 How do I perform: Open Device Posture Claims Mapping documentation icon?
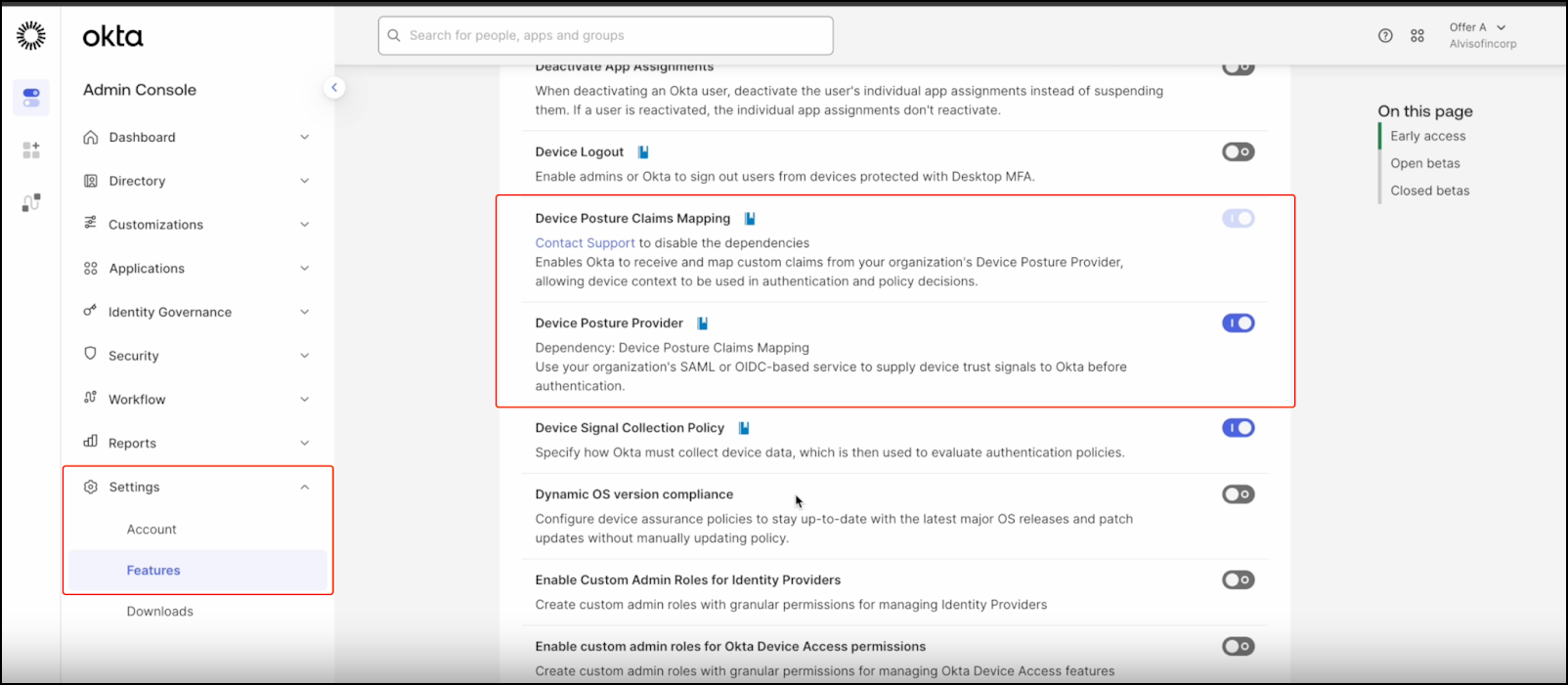coord(750,219)
